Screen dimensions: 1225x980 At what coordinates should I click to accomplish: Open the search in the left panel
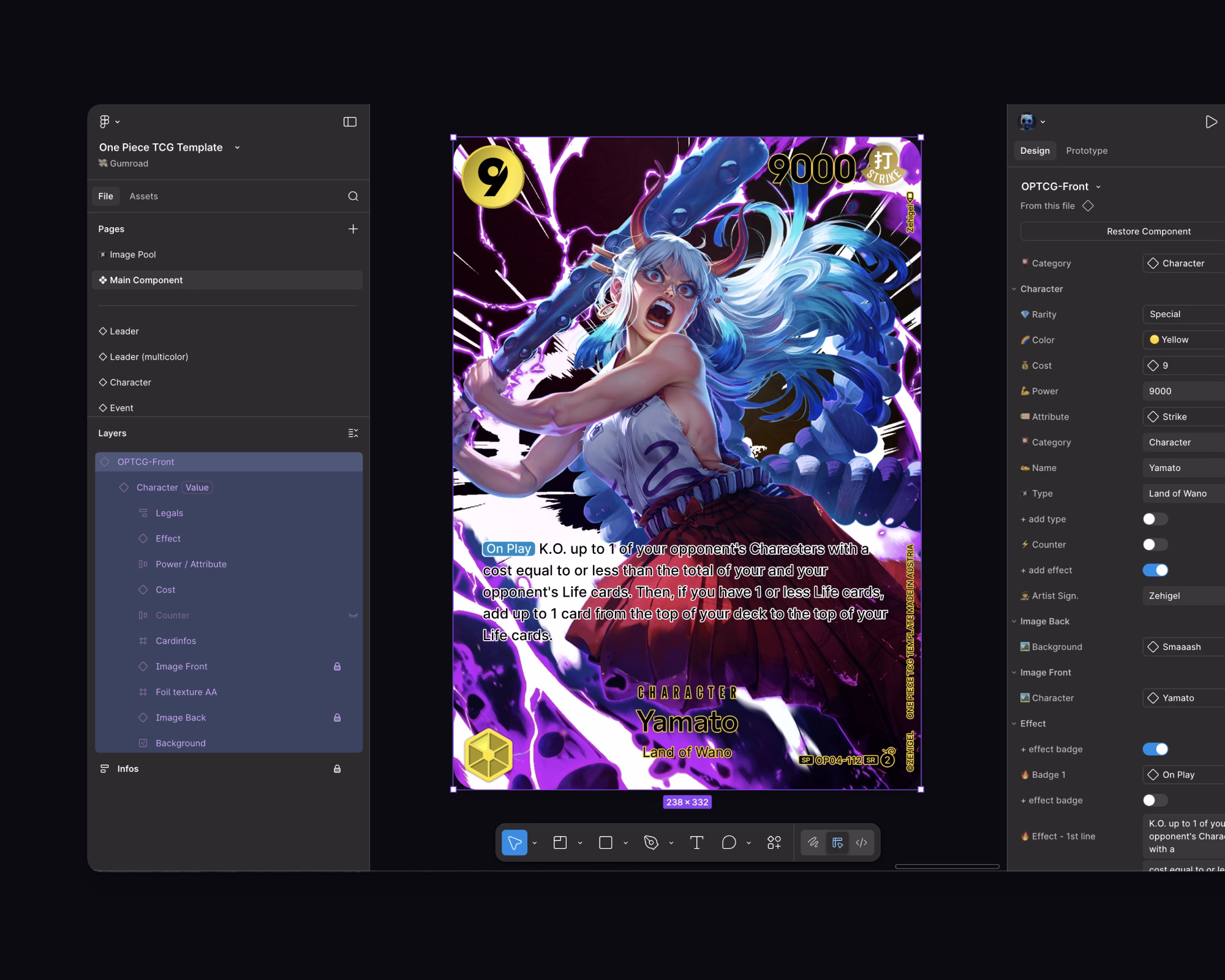[353, 196]
